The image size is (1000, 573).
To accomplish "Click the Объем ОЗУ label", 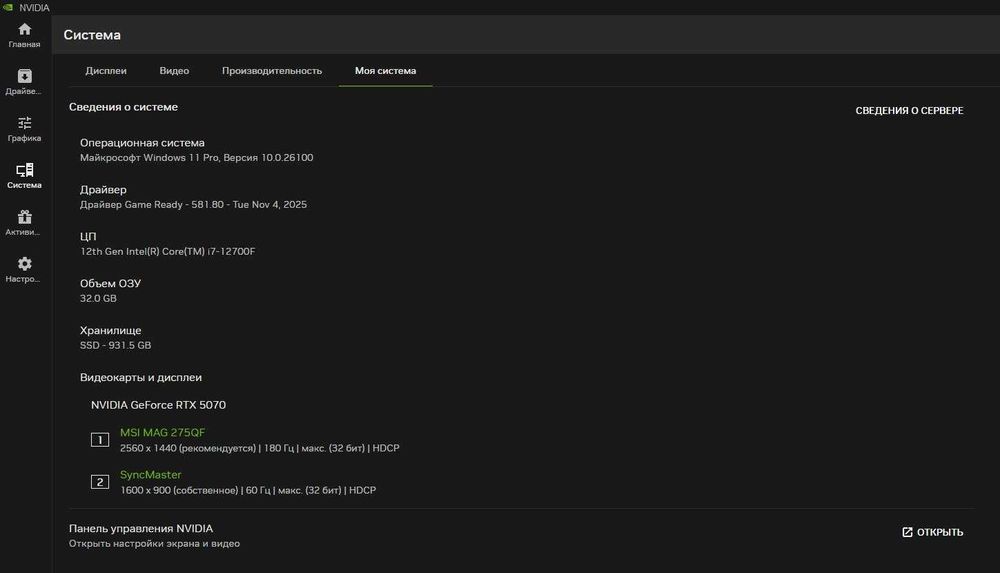I will (110, 283).
